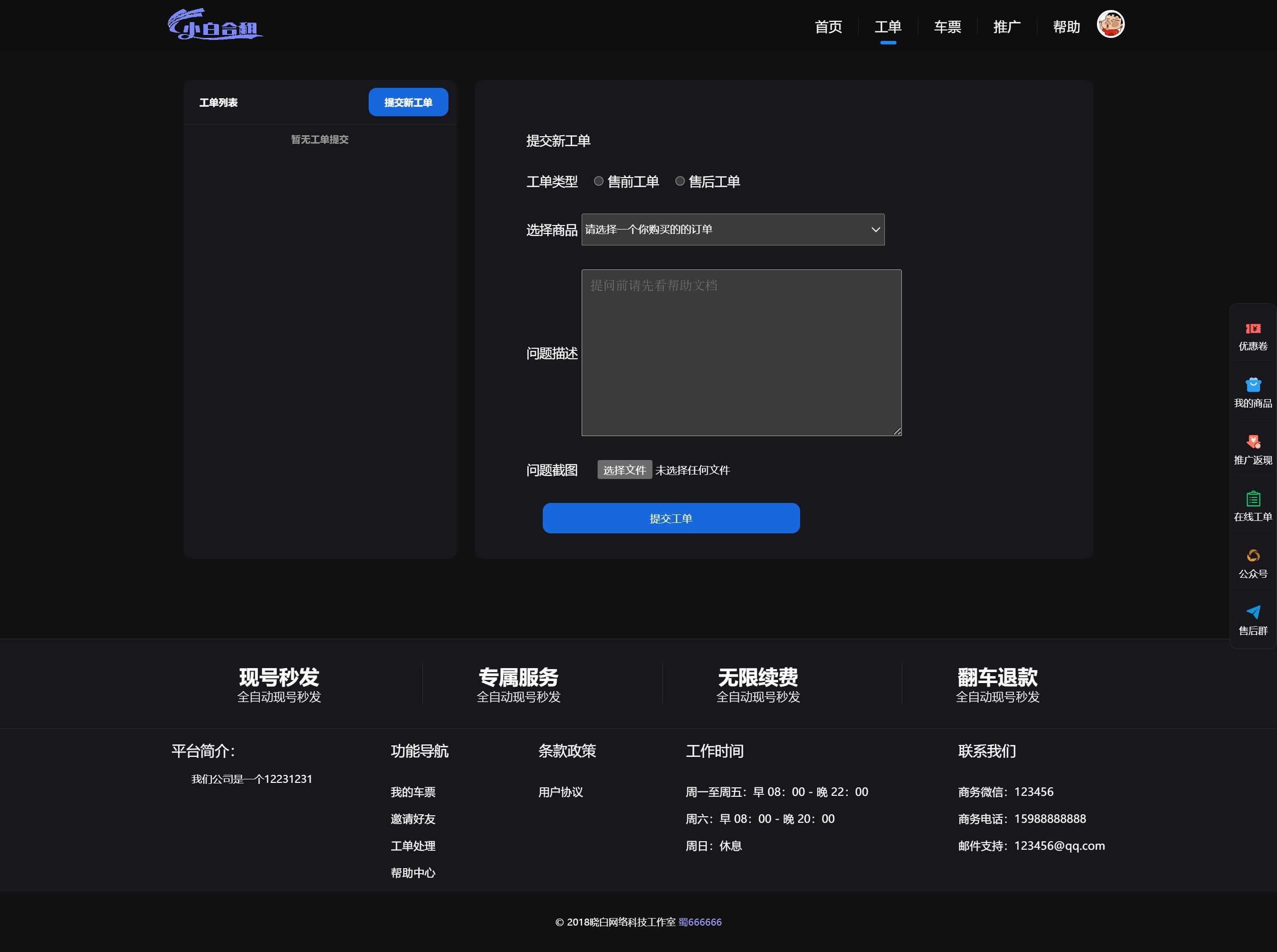
Task: Open the 车票 navigation menu item
Action: tap(947, 27)
